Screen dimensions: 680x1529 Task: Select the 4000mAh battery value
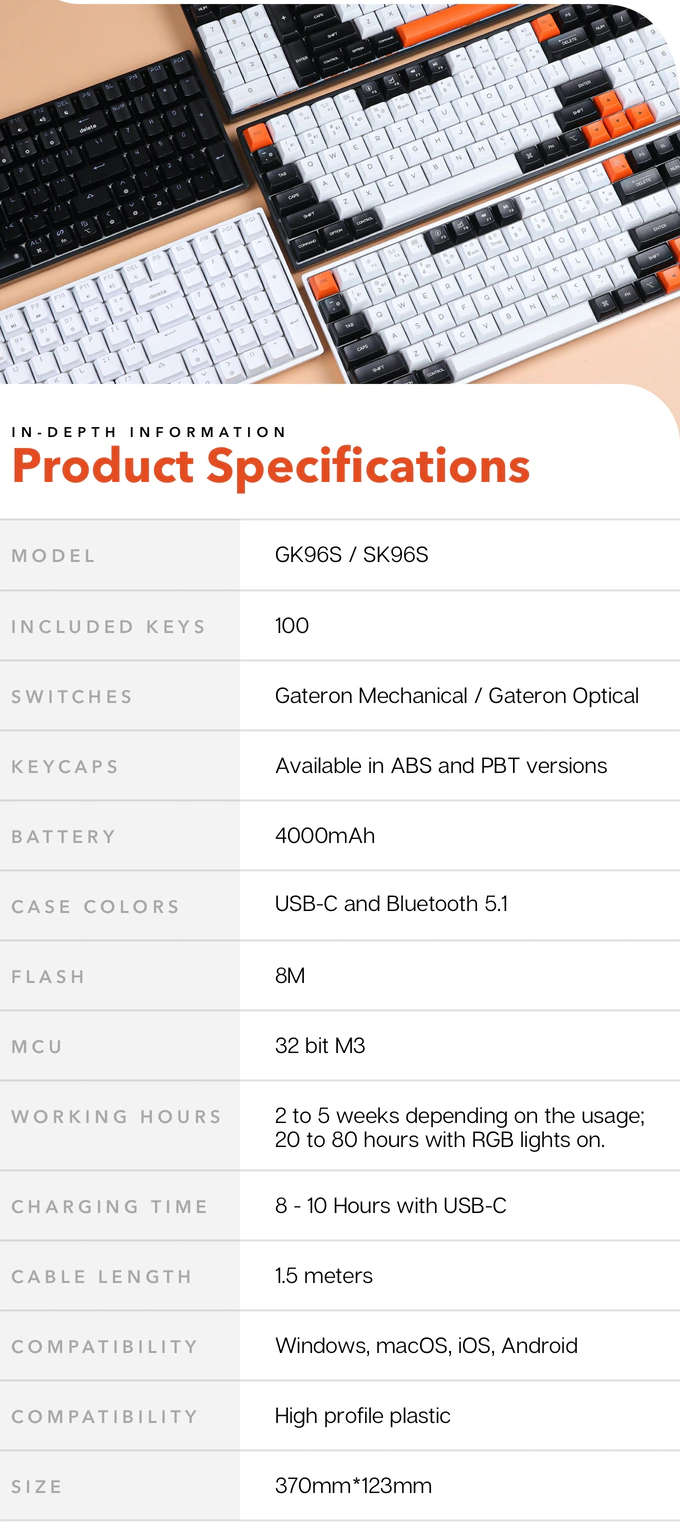click(324, 836)
